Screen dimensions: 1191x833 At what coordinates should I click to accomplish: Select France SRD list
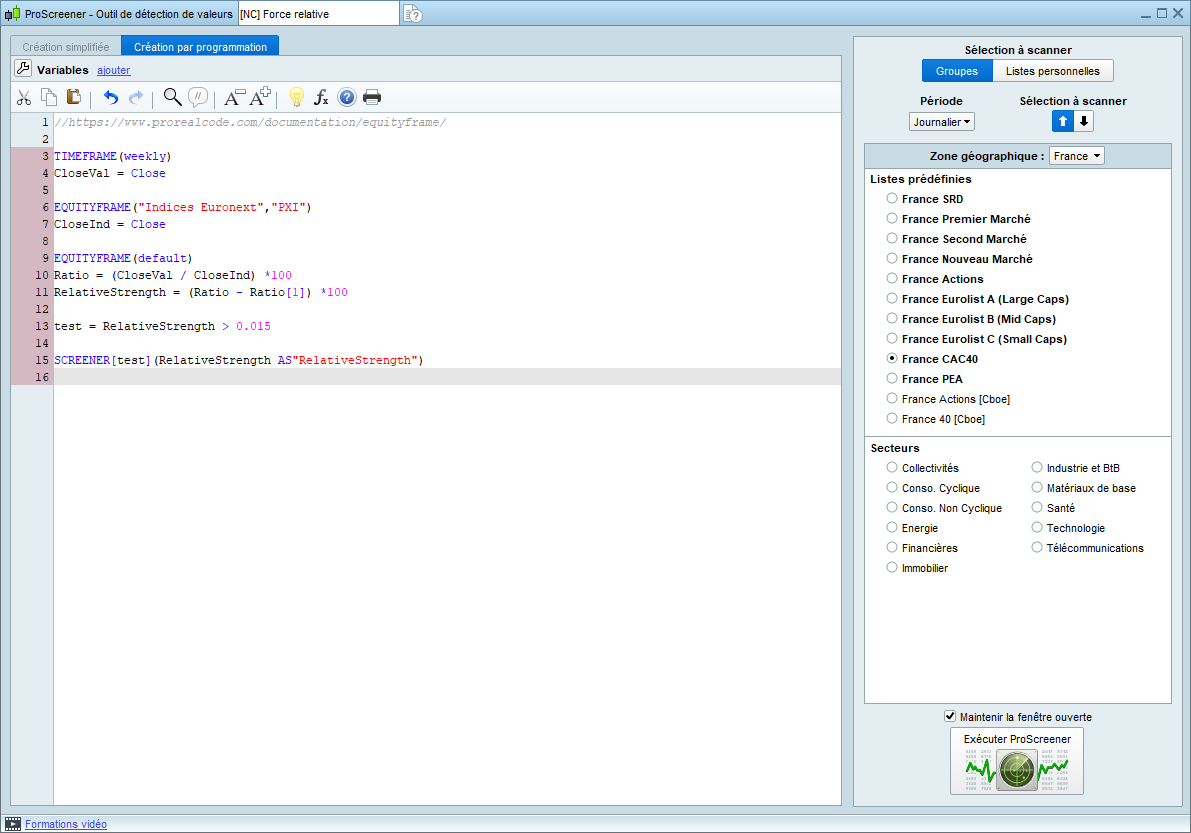click(x=892, y=199)
